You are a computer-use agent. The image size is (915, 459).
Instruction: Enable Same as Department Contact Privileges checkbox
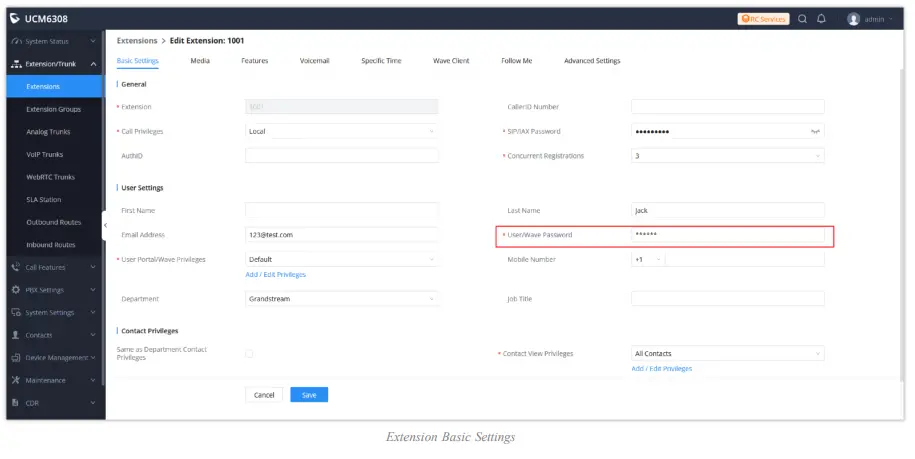coord(249,353)
